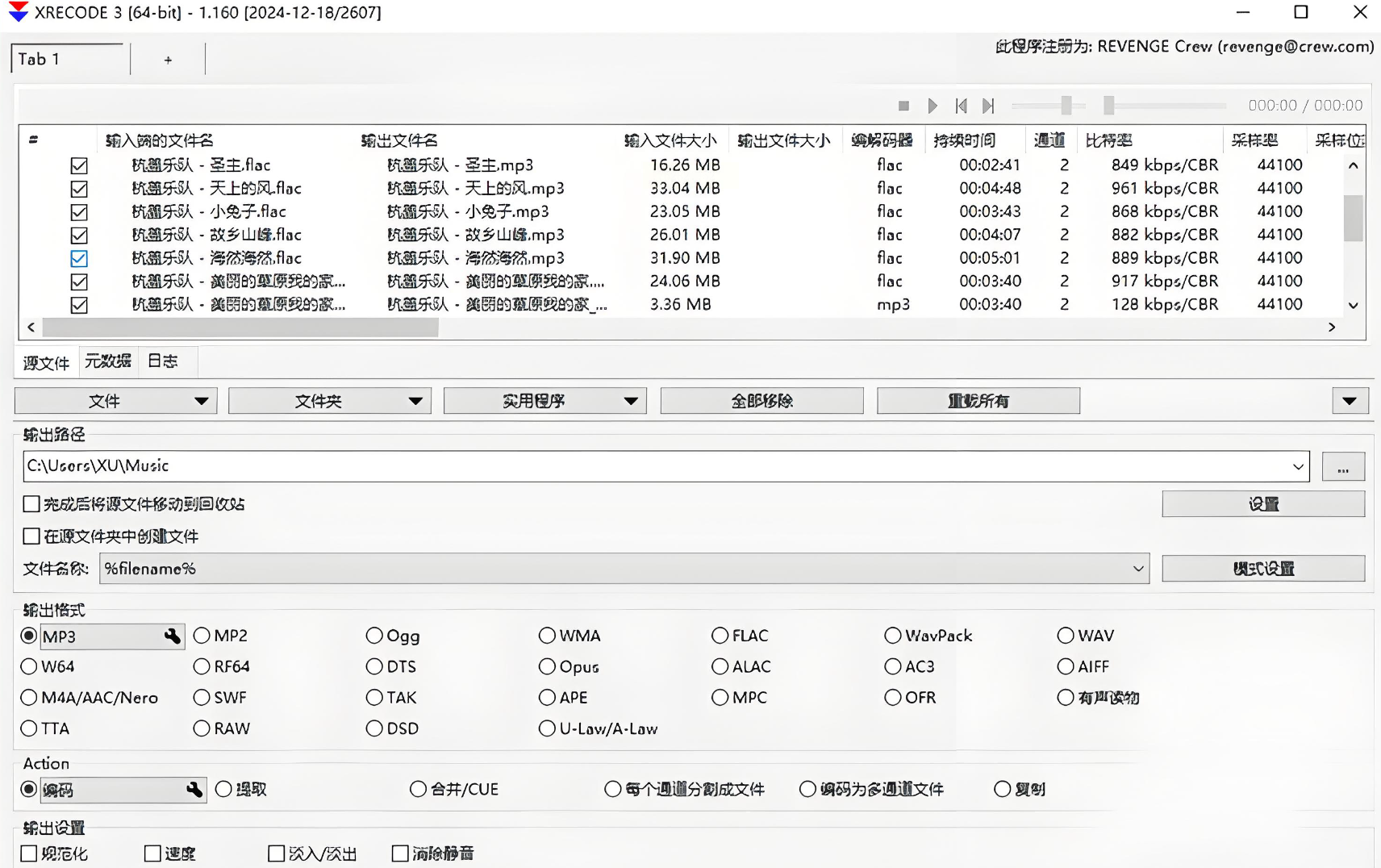This screenshot has height=868, width=1381.
Task: Open MP3 encoder settings via wrench icon
Action: [x=172, y=636]
